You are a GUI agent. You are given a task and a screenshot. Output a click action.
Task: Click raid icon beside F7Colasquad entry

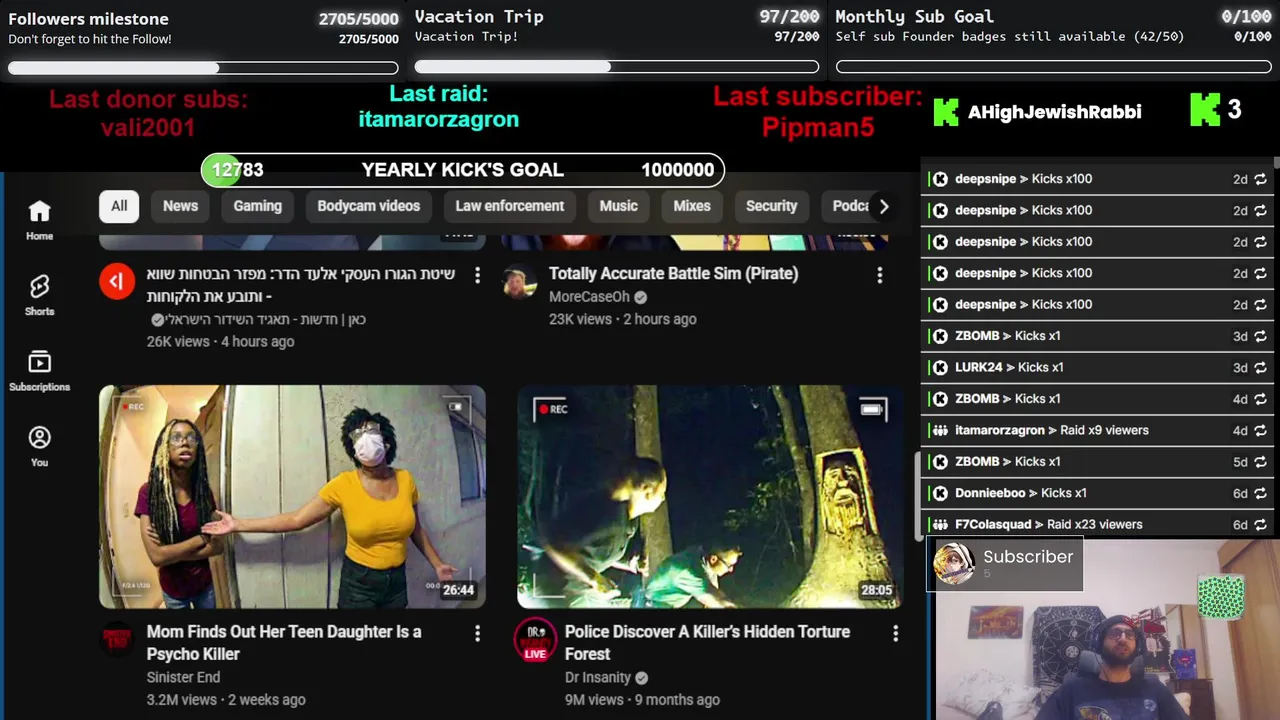tap(940, 524)
